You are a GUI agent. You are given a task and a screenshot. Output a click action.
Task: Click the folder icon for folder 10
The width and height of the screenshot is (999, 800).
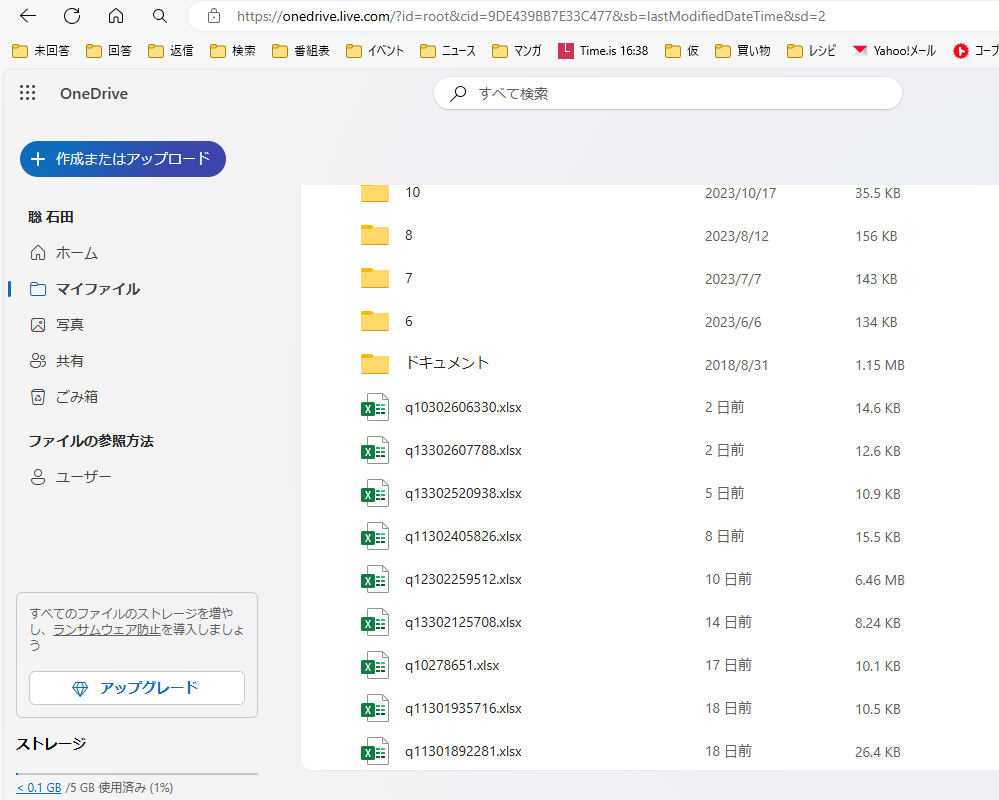(x=375, y=193)
